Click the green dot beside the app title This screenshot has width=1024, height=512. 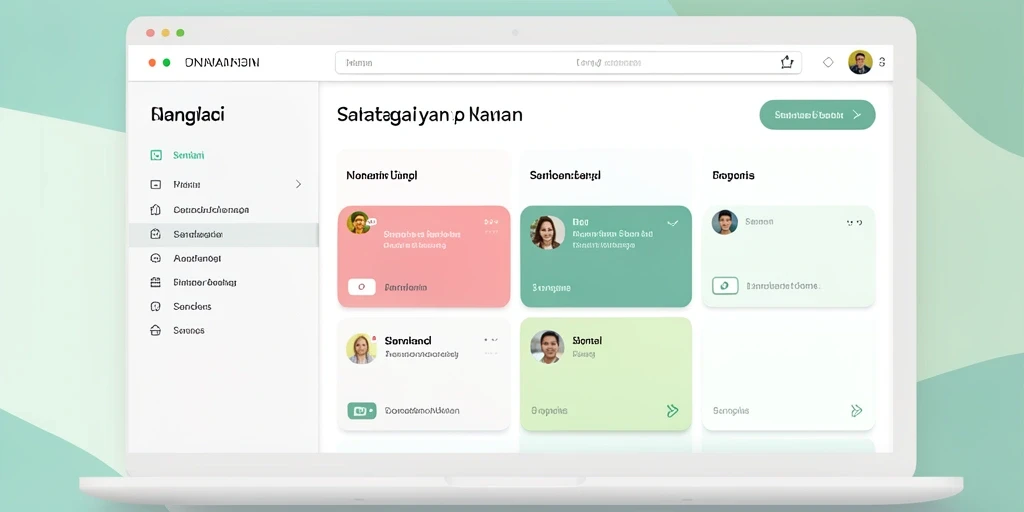(167, 63)
